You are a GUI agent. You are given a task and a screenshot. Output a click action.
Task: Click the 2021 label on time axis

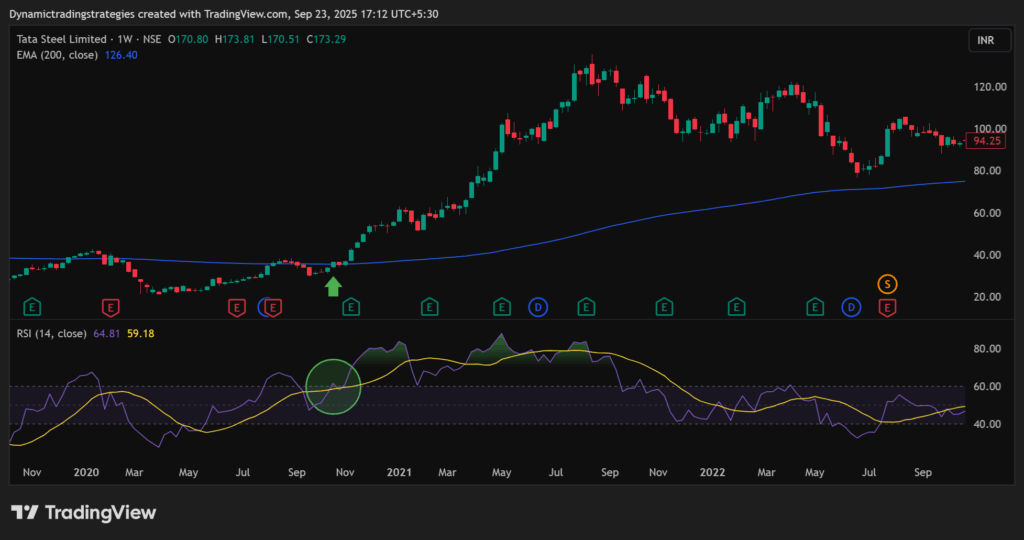coord(399,470)
